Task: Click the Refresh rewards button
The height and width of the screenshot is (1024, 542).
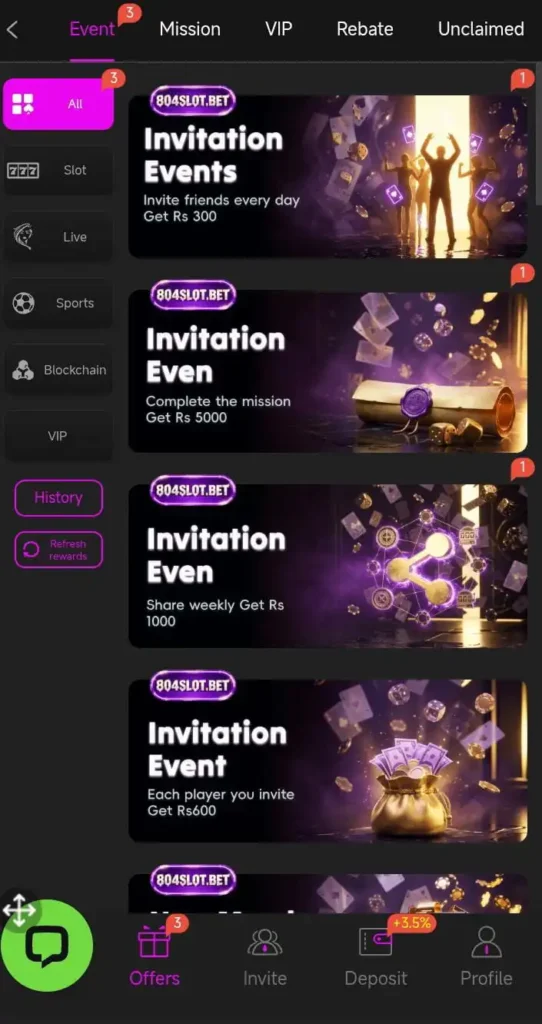Action: (x=59, y=550)
